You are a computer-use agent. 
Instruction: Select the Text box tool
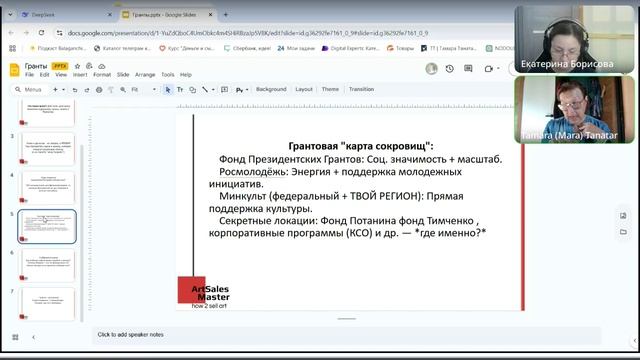[x=180, y=89]
